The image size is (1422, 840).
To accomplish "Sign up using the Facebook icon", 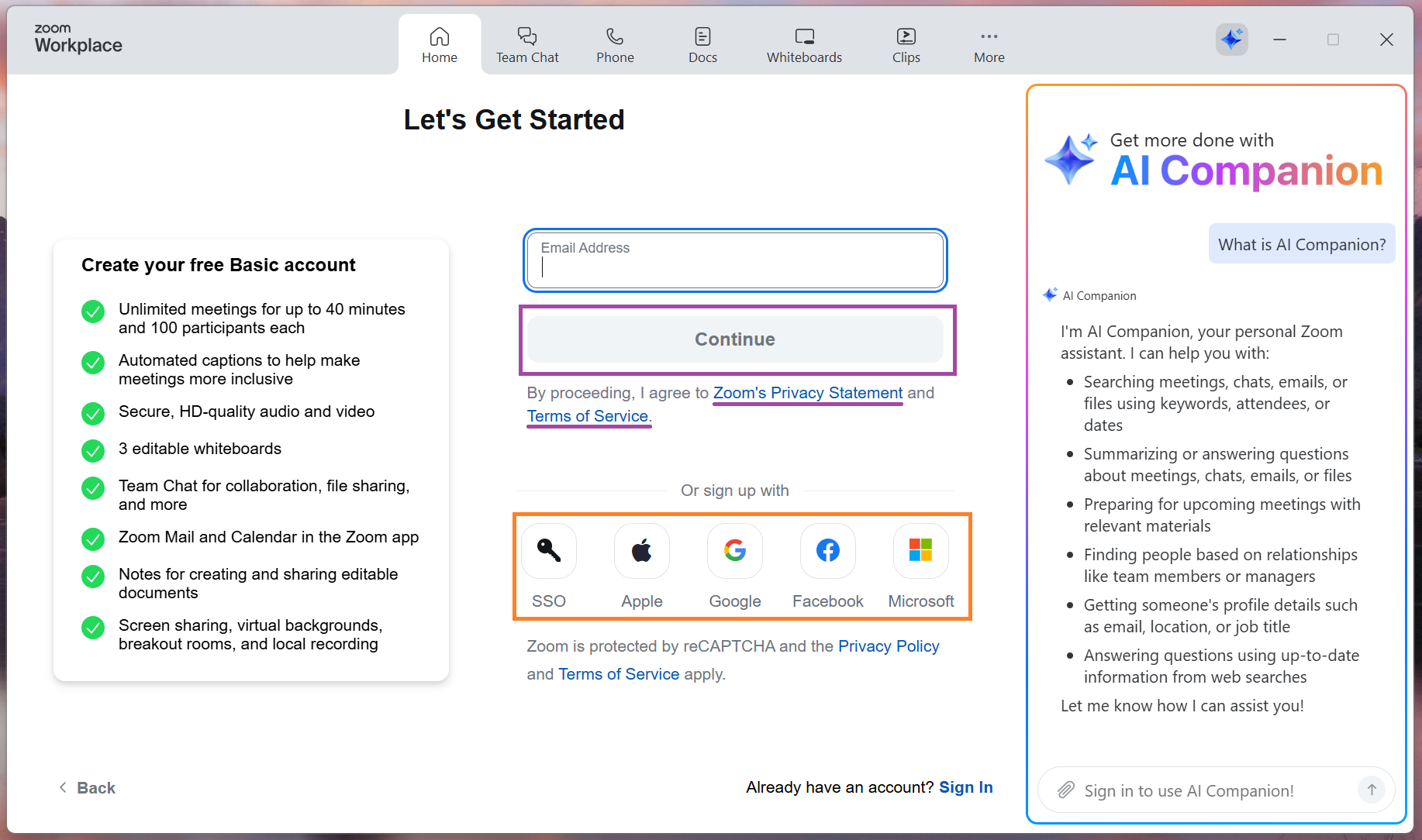I will [x=828, y=551].
